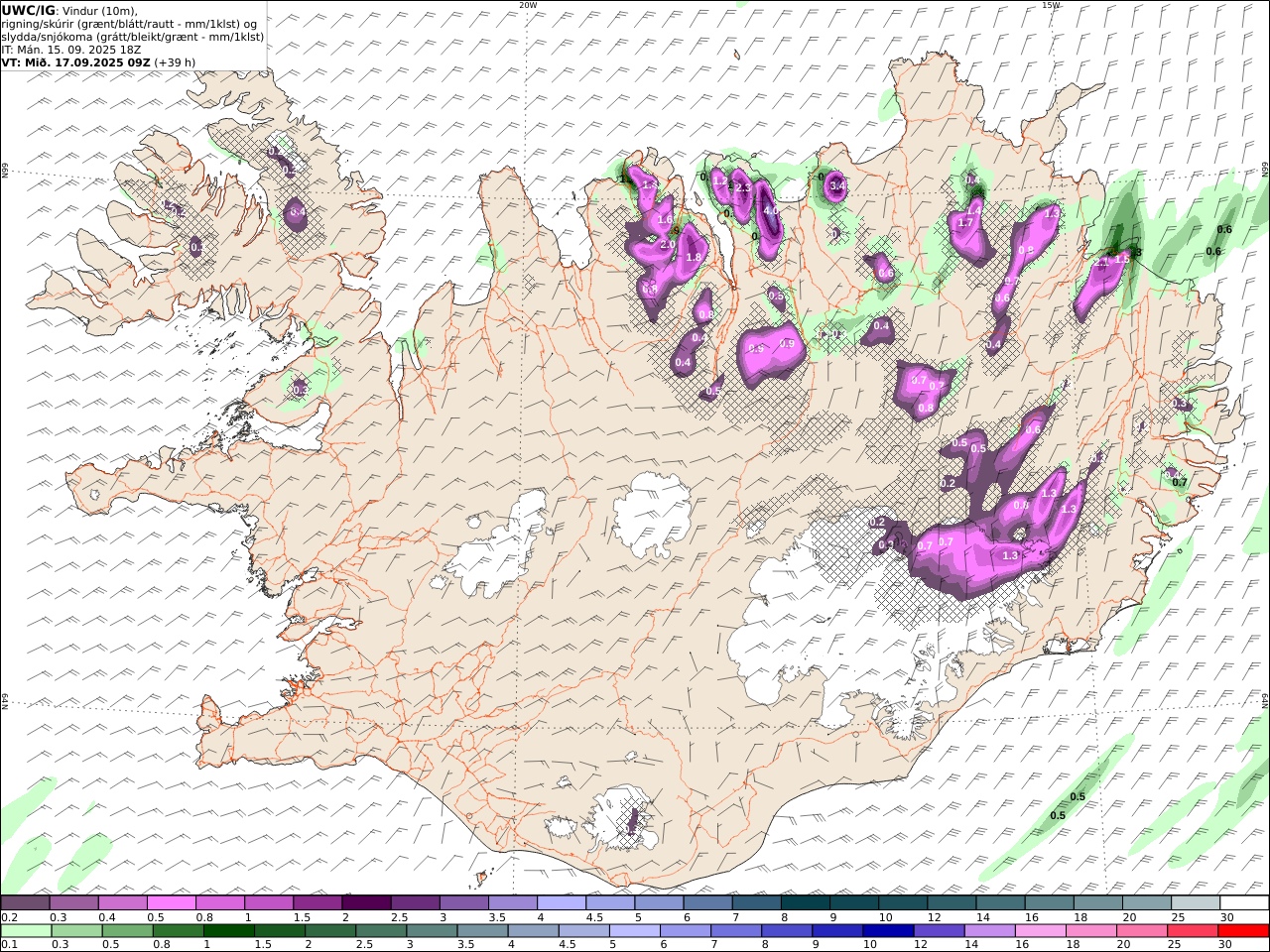Click the '3.5' tick label, upper legend scale
The width and height of the screenshot is (1270, 952).
496,918
